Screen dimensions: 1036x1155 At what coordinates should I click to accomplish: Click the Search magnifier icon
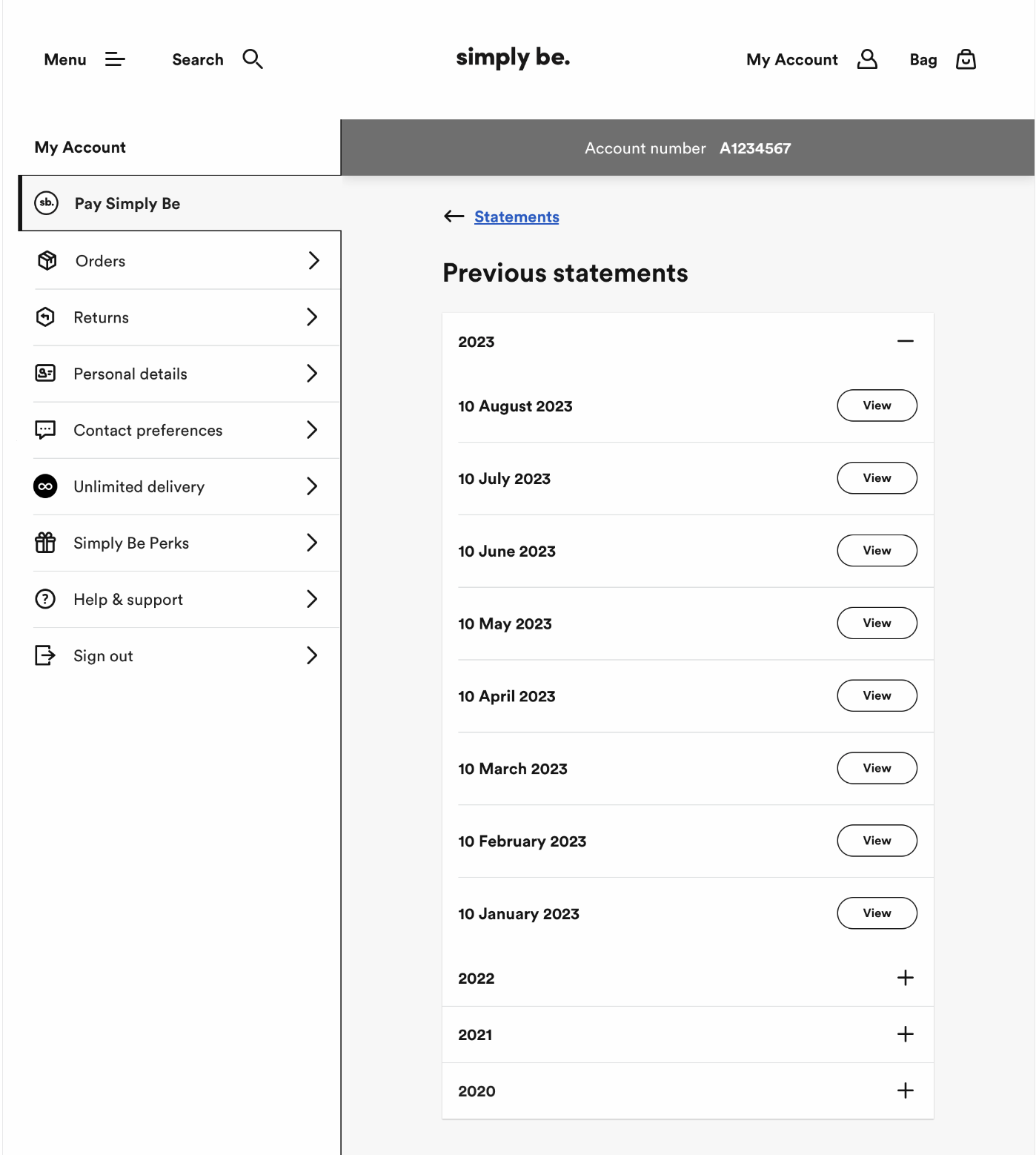pos(253,59)
